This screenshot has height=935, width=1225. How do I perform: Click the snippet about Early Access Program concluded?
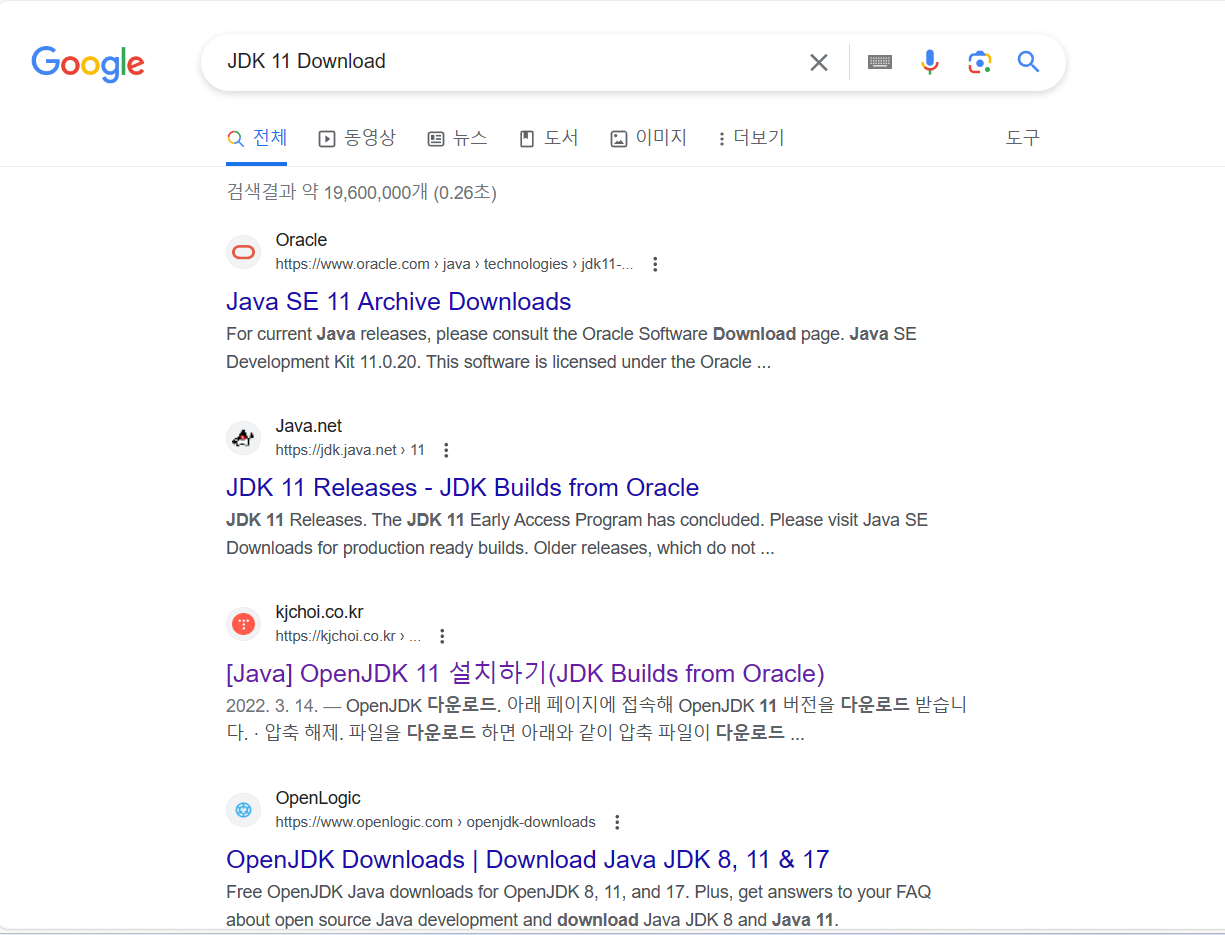click(x=577, y=534)
